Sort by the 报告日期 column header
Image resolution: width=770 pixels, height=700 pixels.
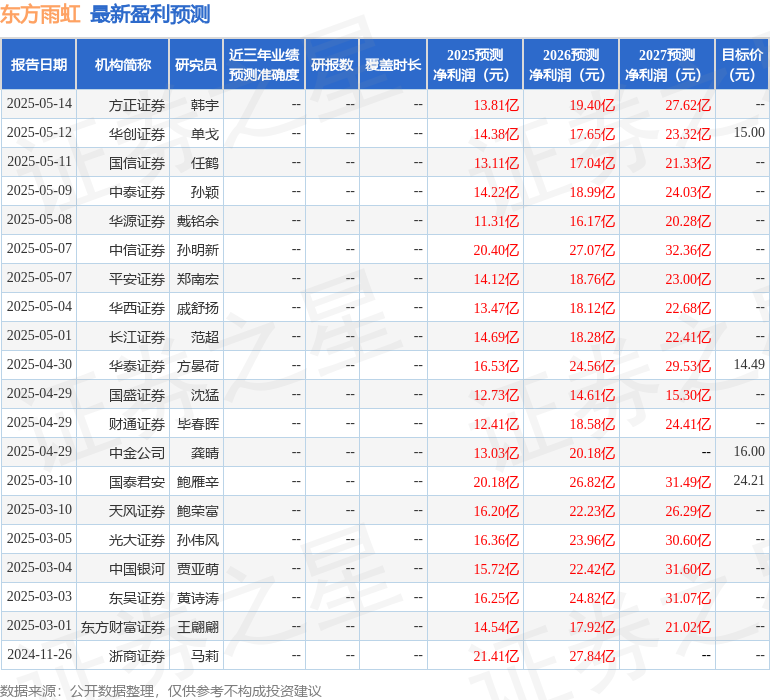pyautogui.click(x=39, y=65)
